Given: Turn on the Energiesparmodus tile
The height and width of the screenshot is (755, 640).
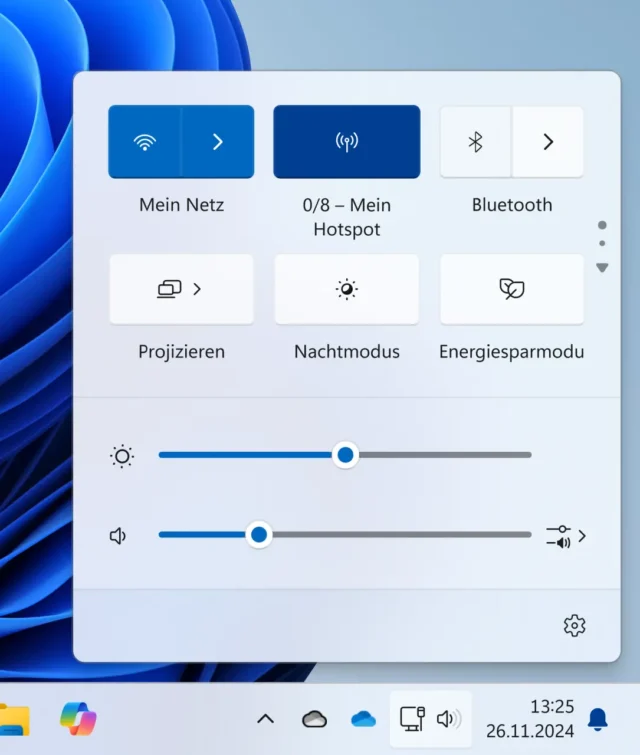Looking at the screenshot, I should click(511, 289).
